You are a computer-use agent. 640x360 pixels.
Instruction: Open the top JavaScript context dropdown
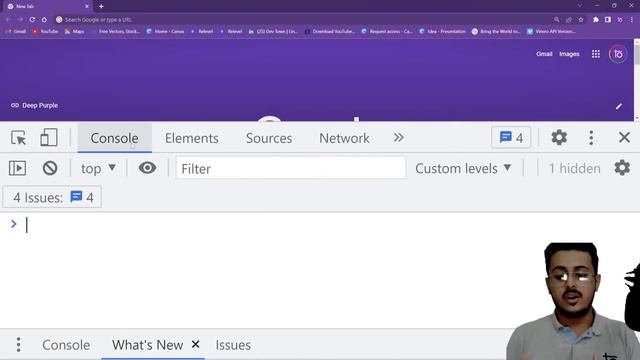point(98,168)
